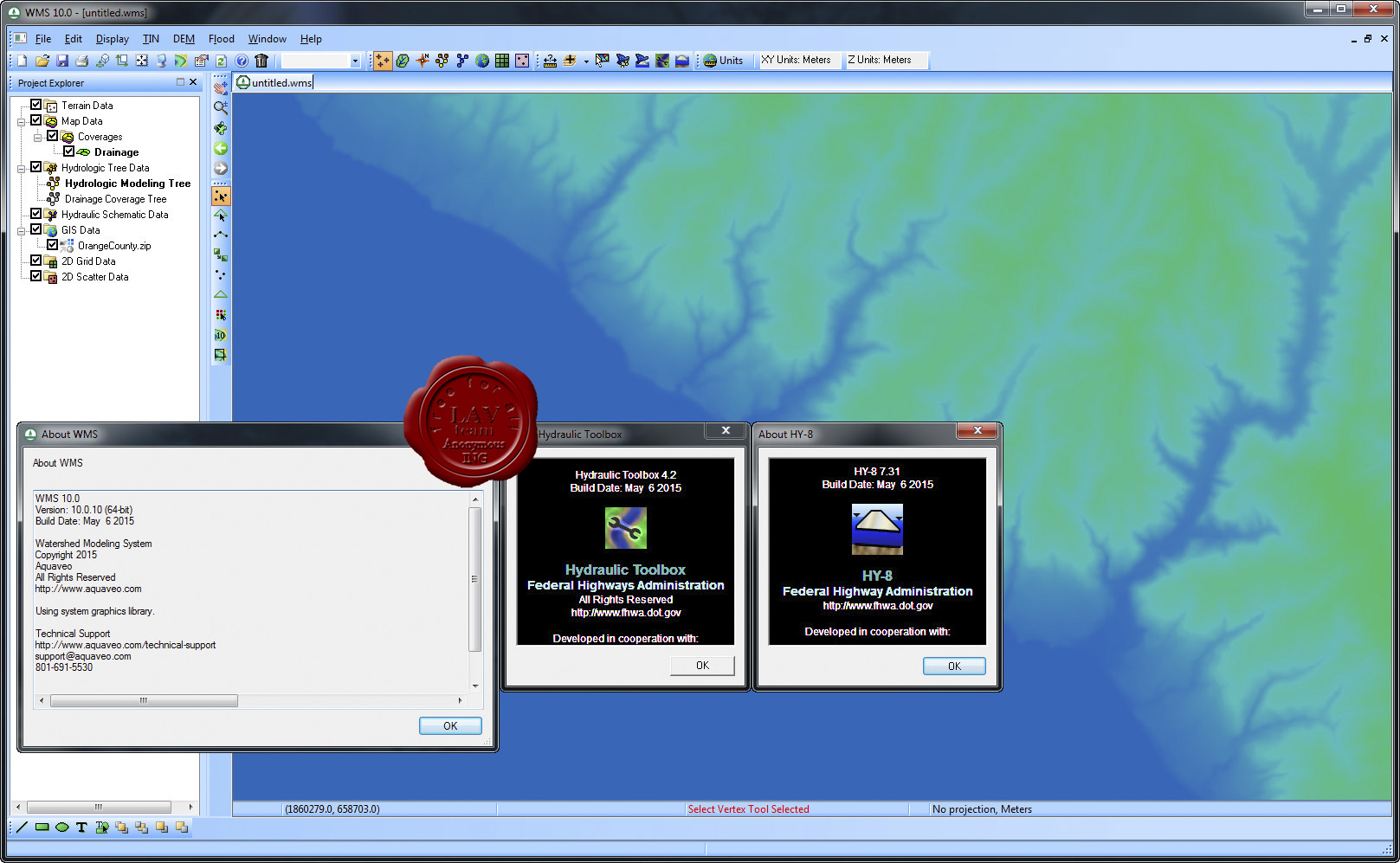This screenshot has height=863, width=1400.
Task: Click the Hydraulic Toolbox wrench logo
Action: point(625,528)
